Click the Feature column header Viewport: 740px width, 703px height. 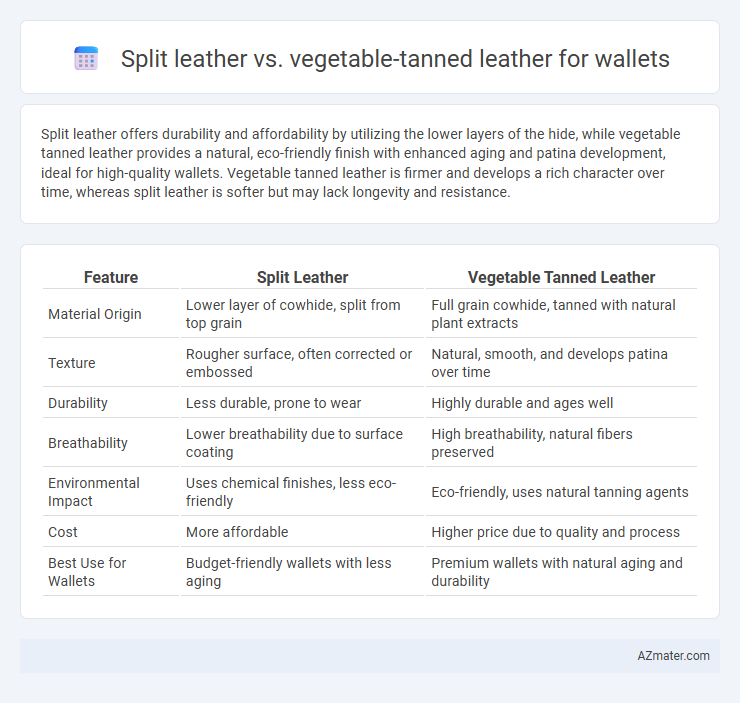pyautogui.click(x=111, y=277)
